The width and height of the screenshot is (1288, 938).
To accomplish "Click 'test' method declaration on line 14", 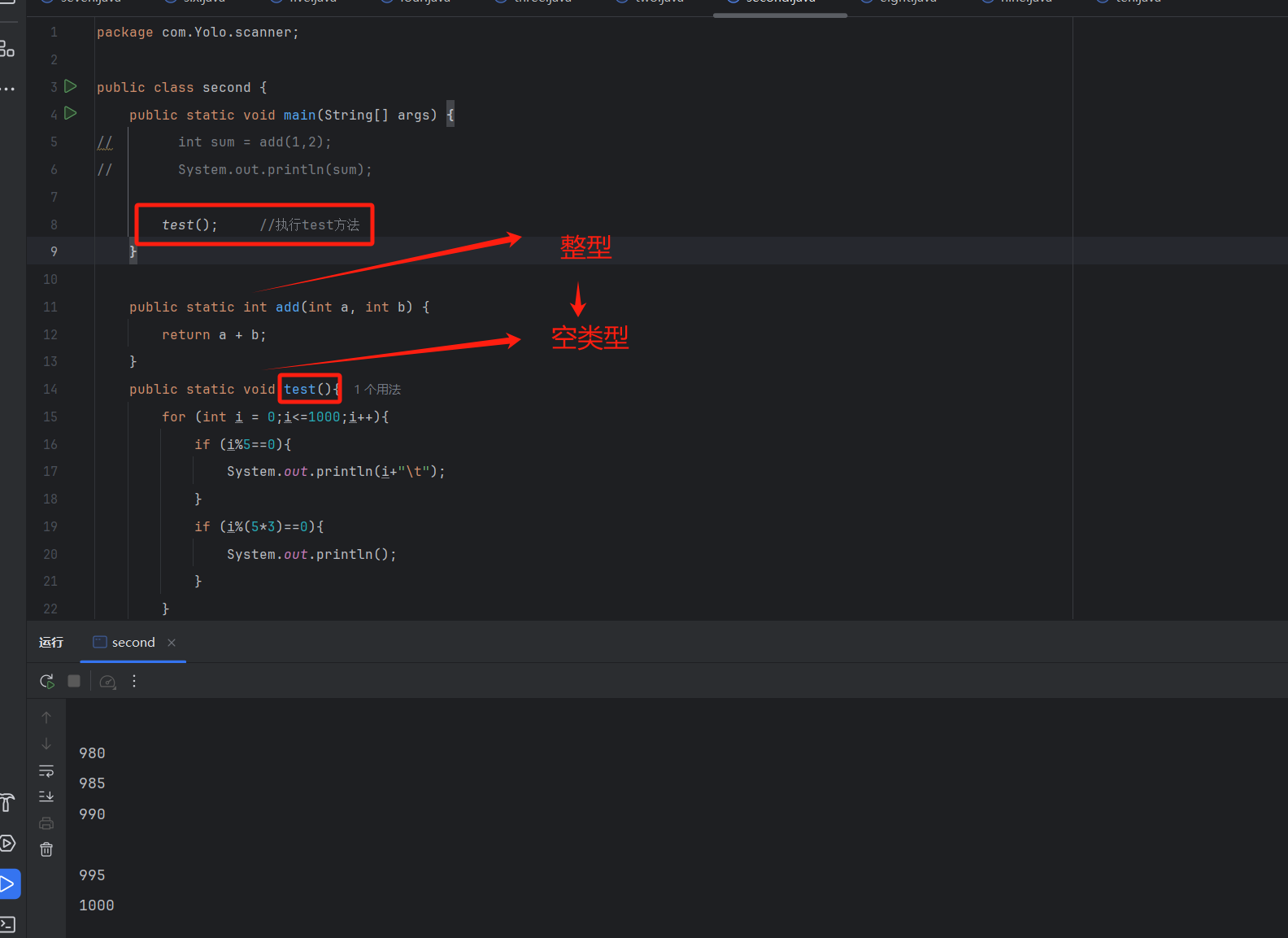I will pyautogui.click(x=299, y=390).
